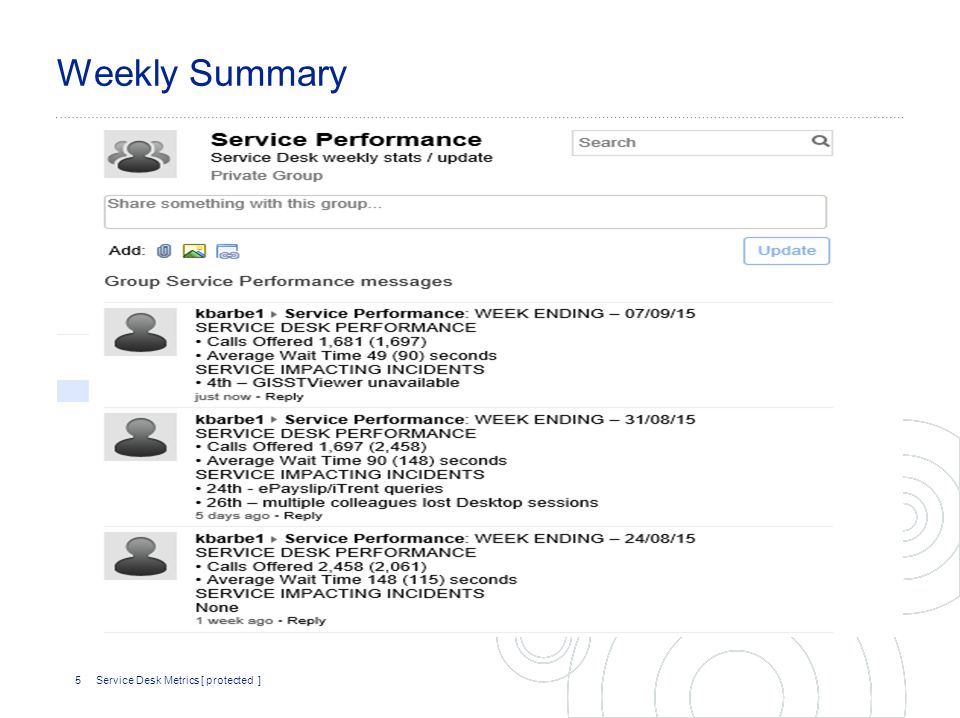
Task: Focus the Search input field
Action: click(x=702, y=143)
